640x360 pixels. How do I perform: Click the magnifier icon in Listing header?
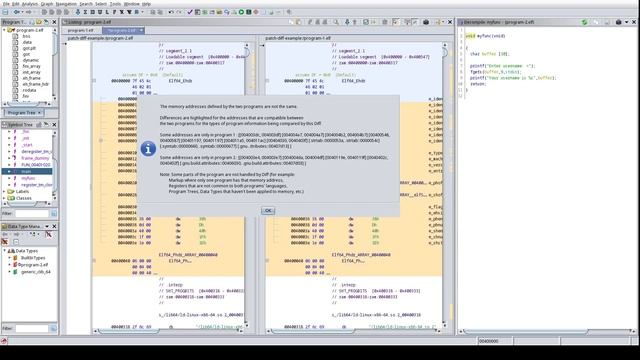[x=336, y=22]
